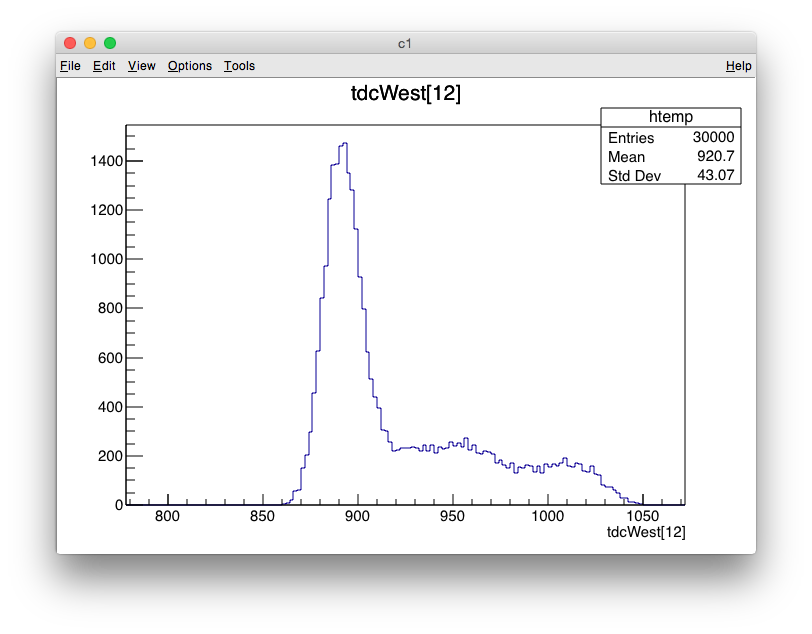Click the y-axis label 1000
The height and width of the screenshot is (634, 812).
[107, 259]
